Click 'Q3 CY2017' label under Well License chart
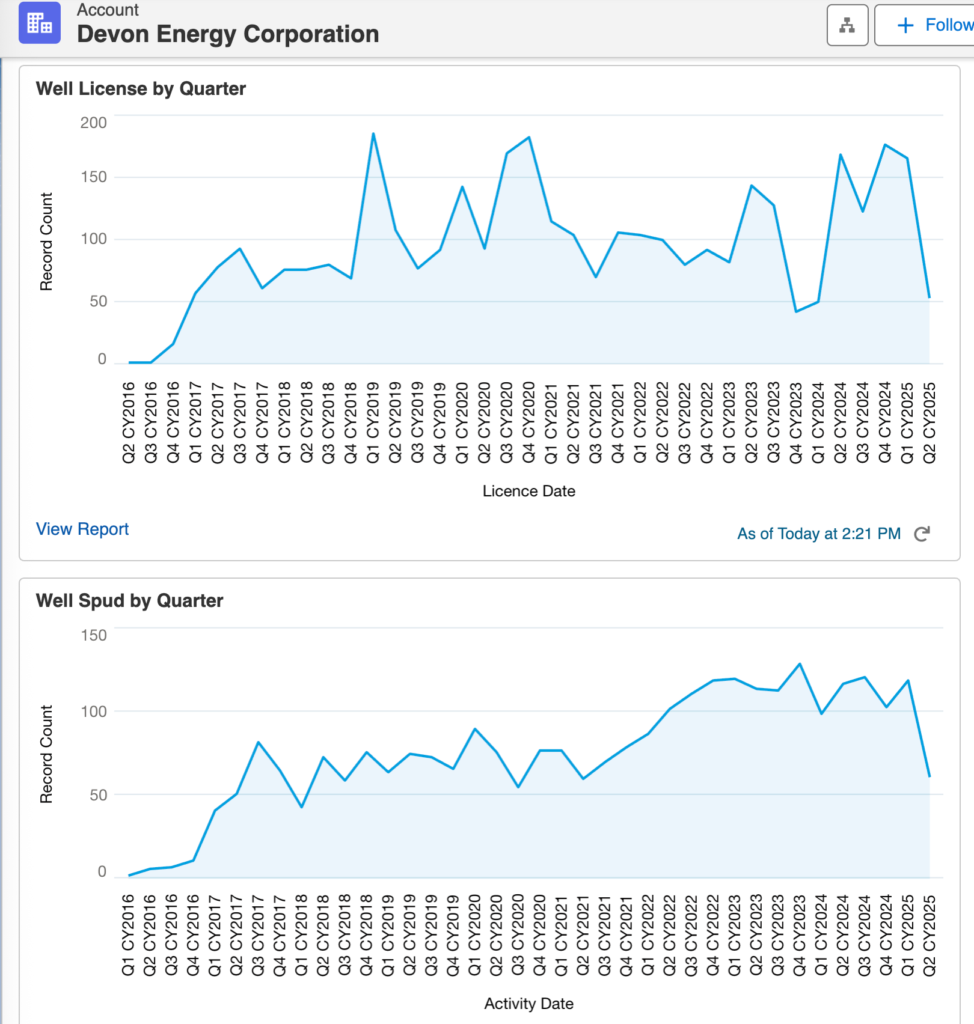Screen dimensions: 974x1024 (240, 423)
